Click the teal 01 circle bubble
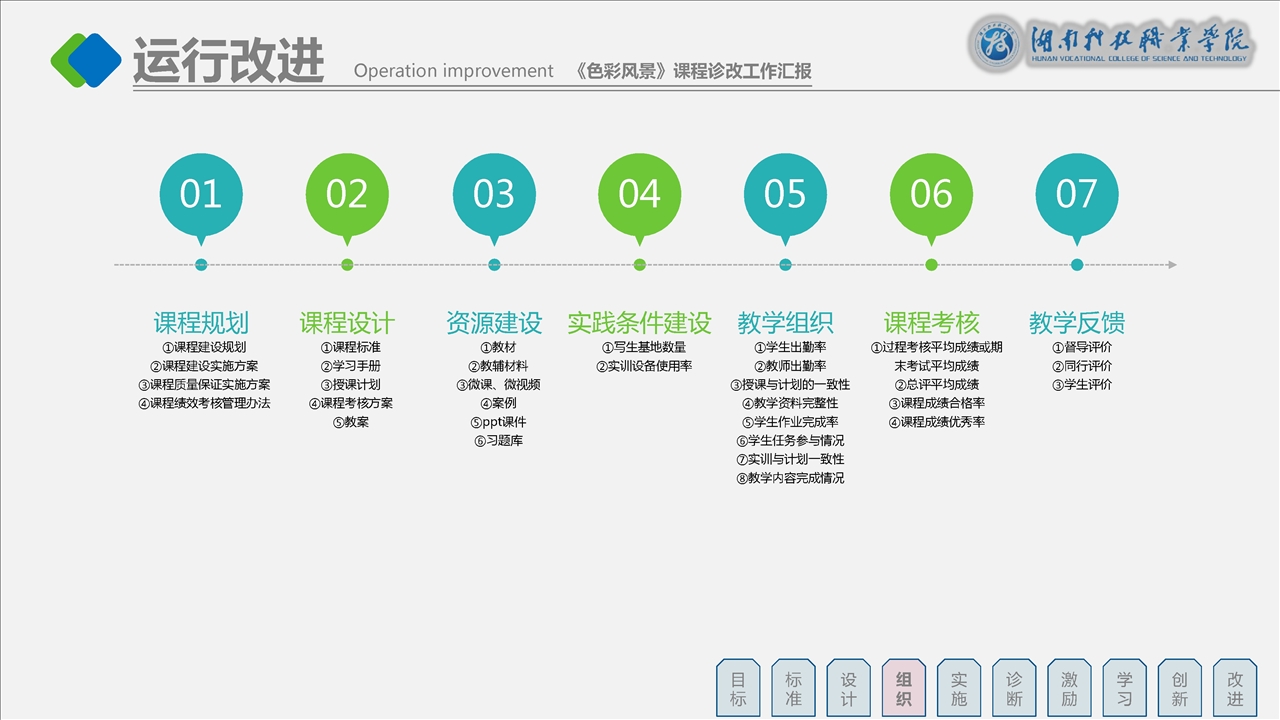 (201, 194)
